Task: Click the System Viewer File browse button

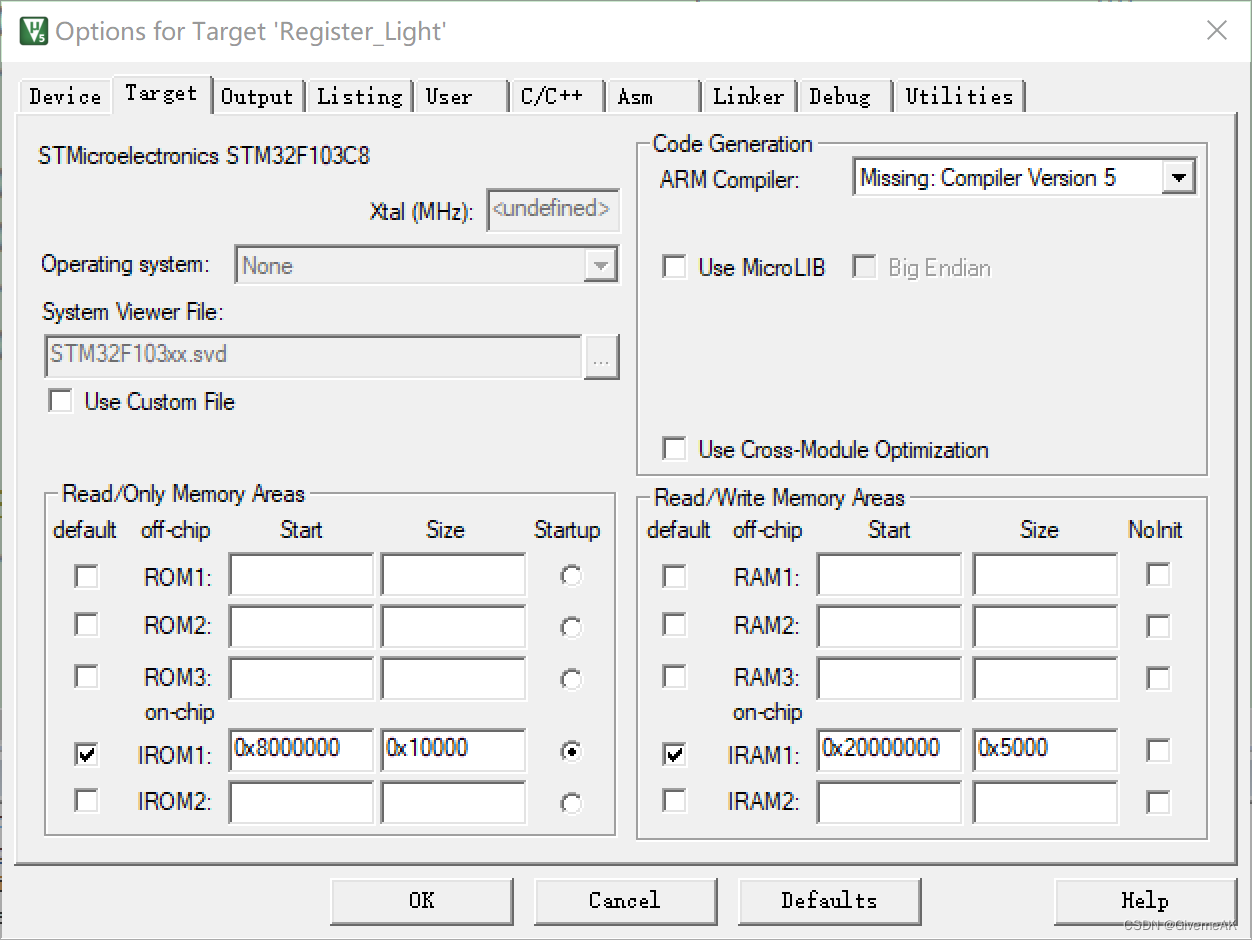Action: pyautogui.click(x=601, y=358)
